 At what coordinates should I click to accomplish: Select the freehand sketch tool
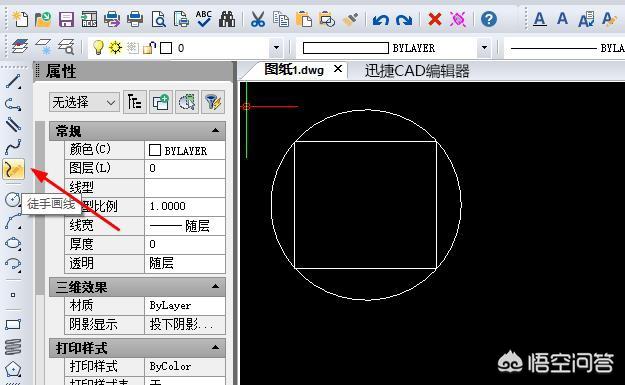(x=14, y=169)
